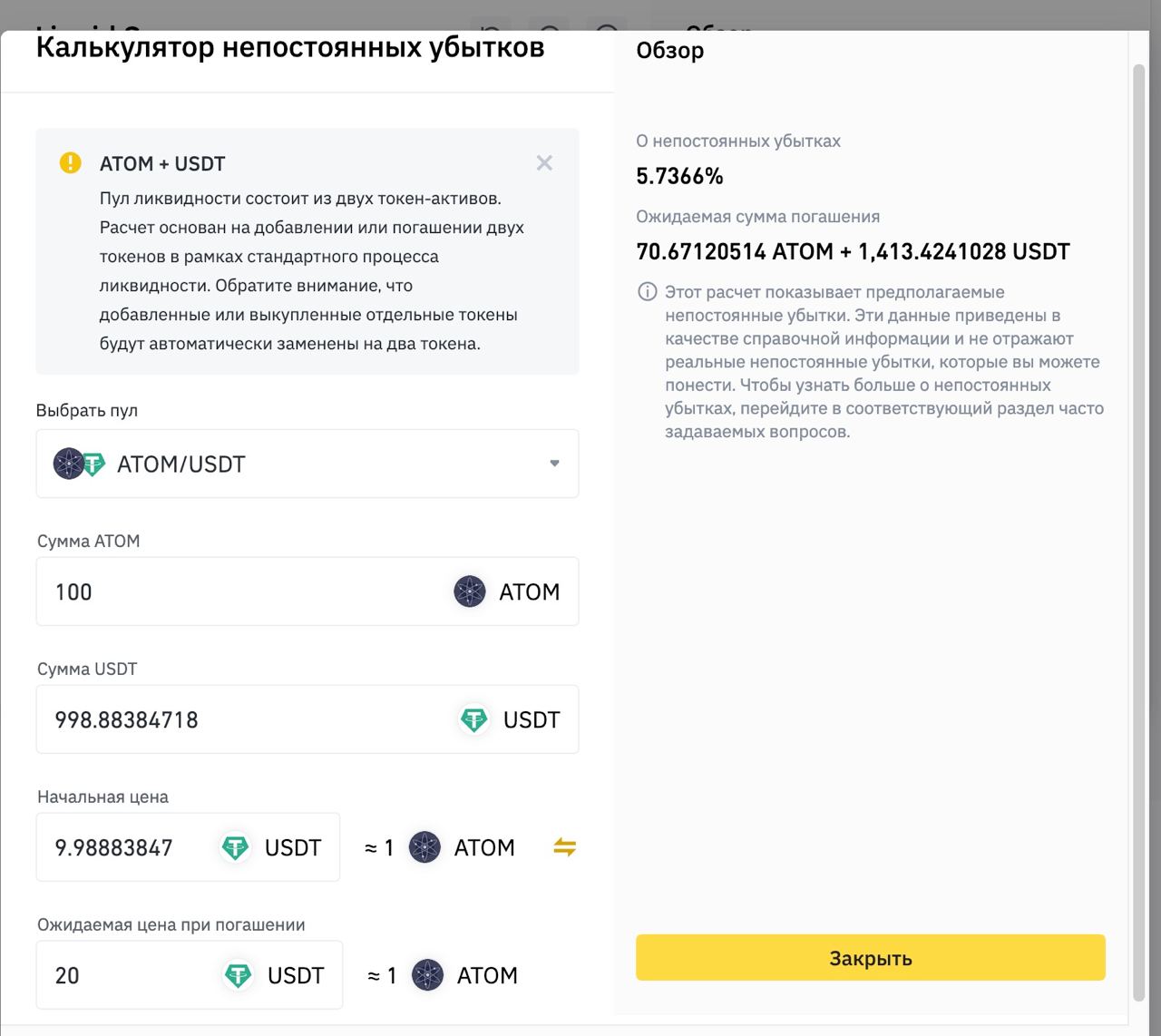Click the info icon in Обзор disclaimer
This screenshot has width=1161, height=1036.
648,292
